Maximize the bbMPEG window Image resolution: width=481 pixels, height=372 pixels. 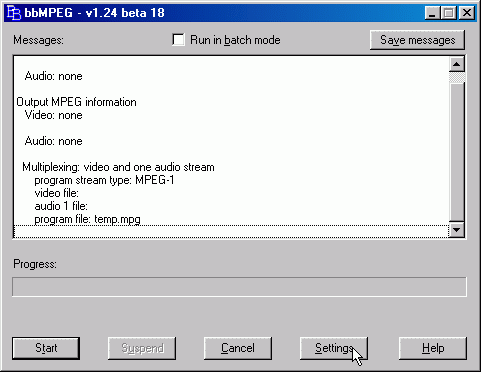[449, 13]
